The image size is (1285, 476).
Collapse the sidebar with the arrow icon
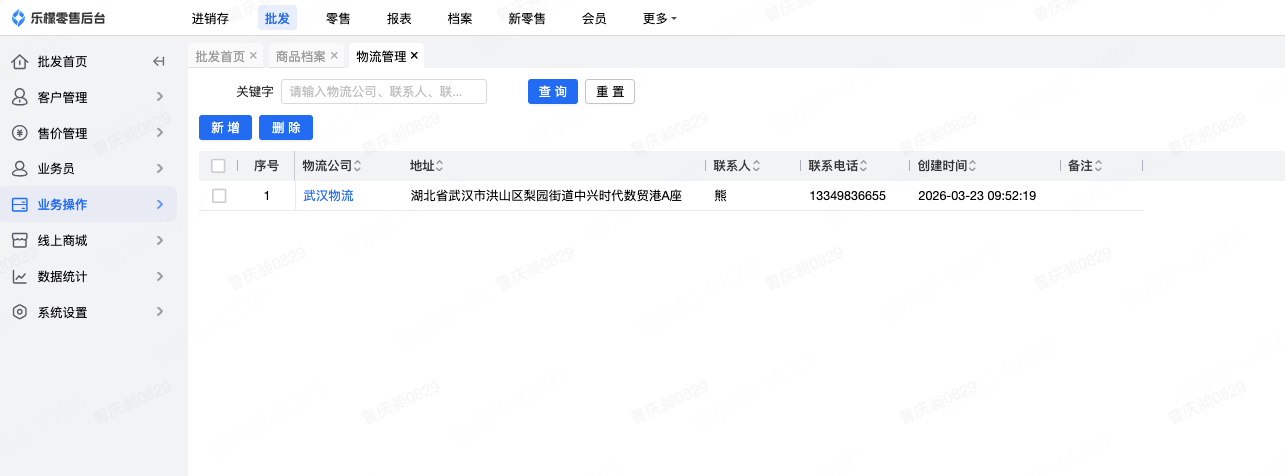pos(158,62)
